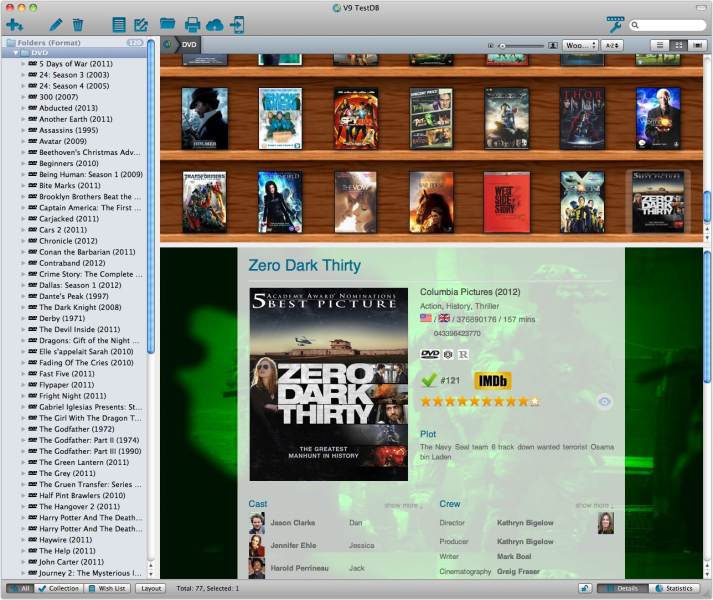Click show more link for Crew

tap(594, 505)
